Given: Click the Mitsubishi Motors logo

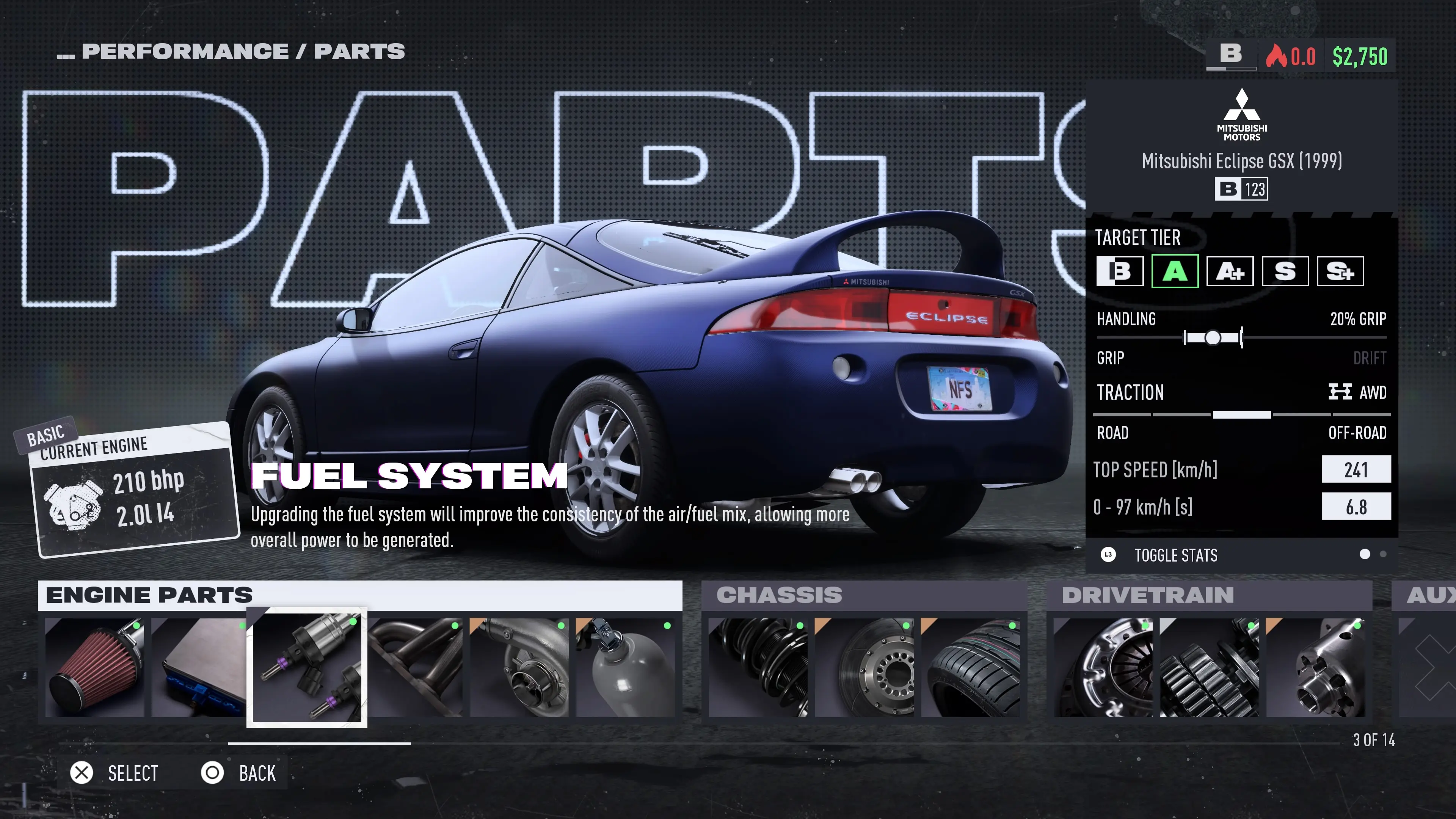Looking at the screenshot, I should point(1242,114).
